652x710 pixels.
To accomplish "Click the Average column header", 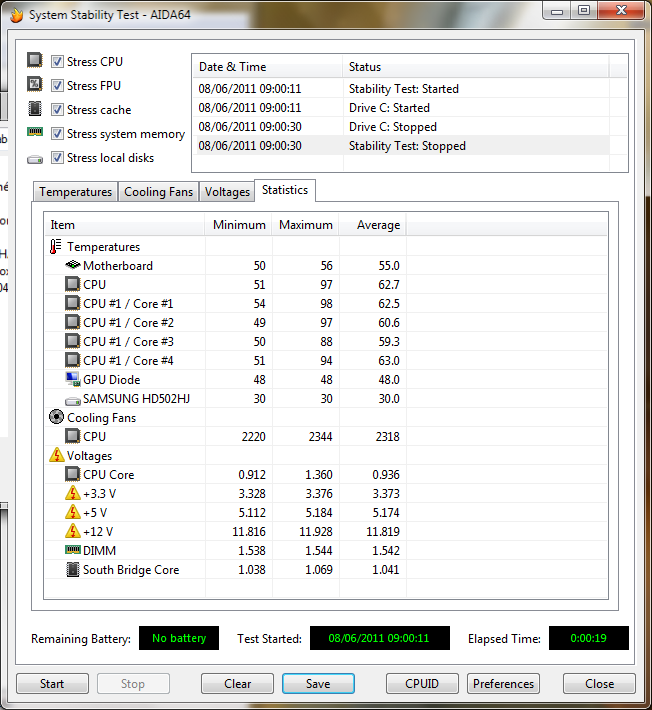I will click(373, 225).
